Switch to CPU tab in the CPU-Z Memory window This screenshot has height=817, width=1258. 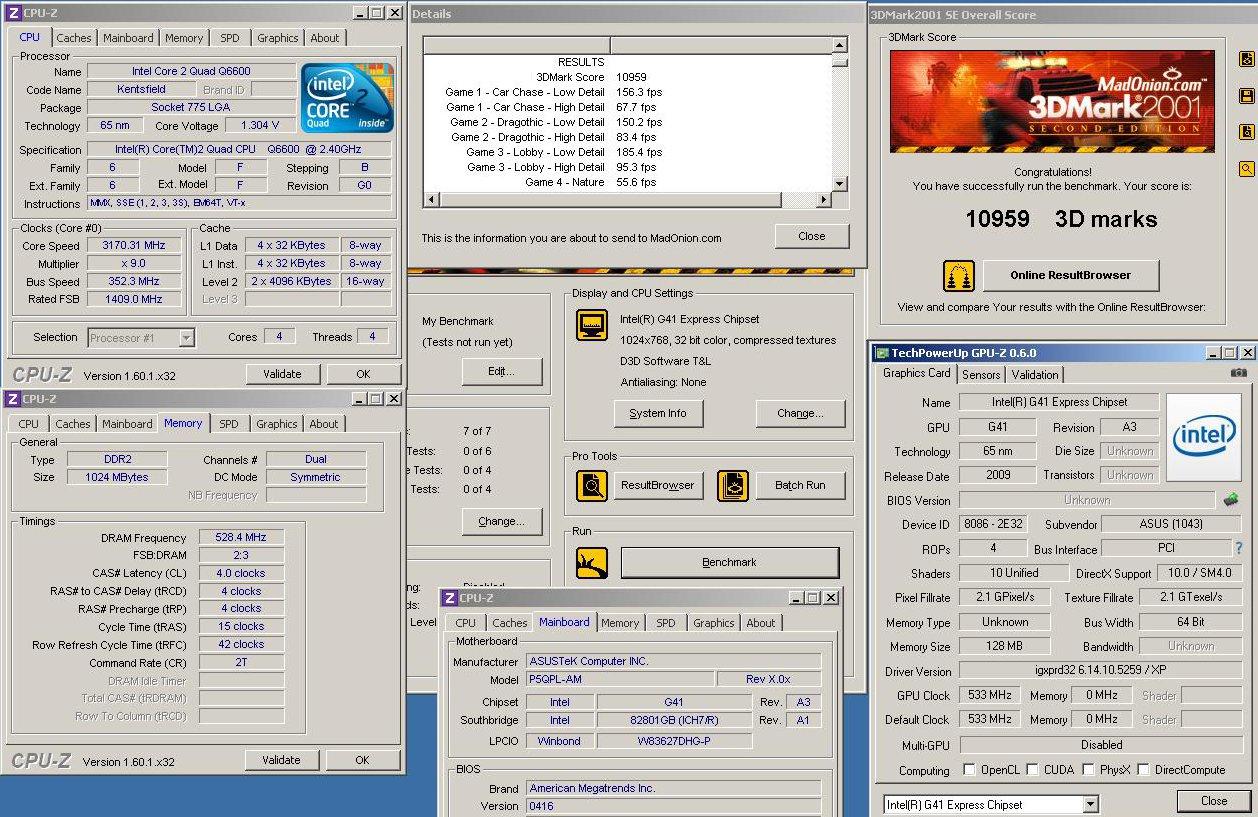coord(29,424)
